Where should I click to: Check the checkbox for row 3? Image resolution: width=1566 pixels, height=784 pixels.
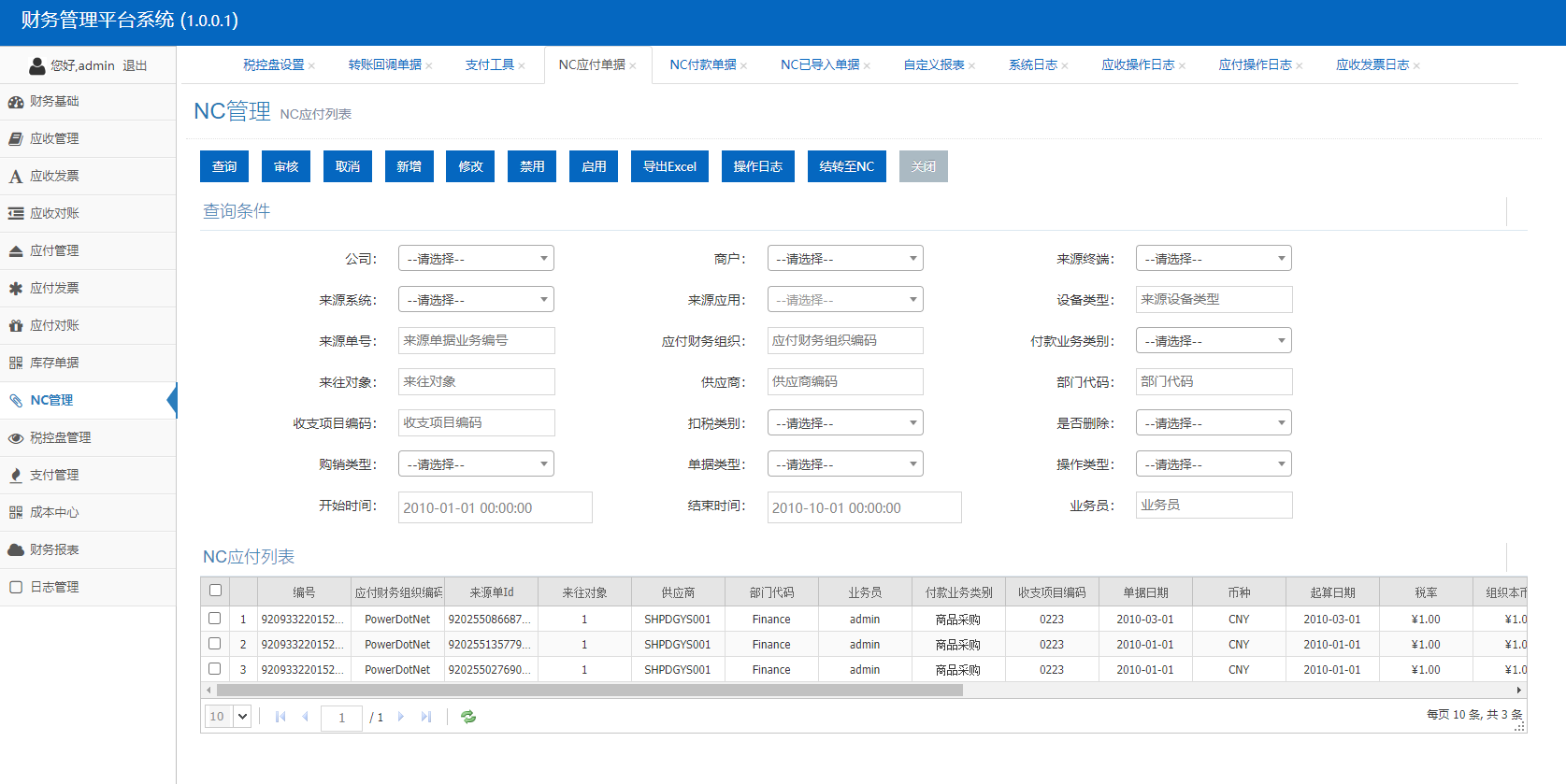(215, 669)
